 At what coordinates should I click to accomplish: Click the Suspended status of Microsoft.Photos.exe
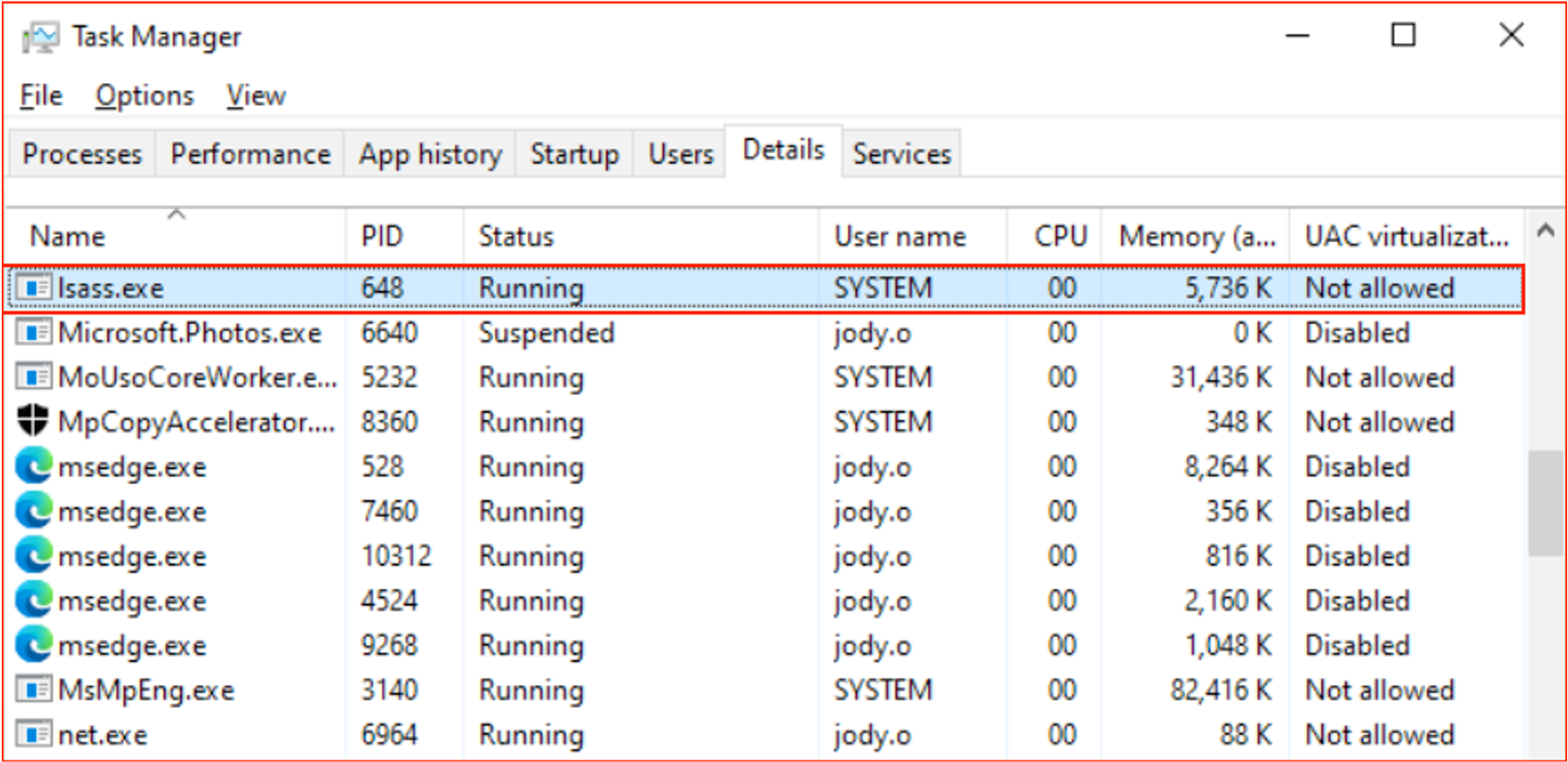(x=547, y=333)
